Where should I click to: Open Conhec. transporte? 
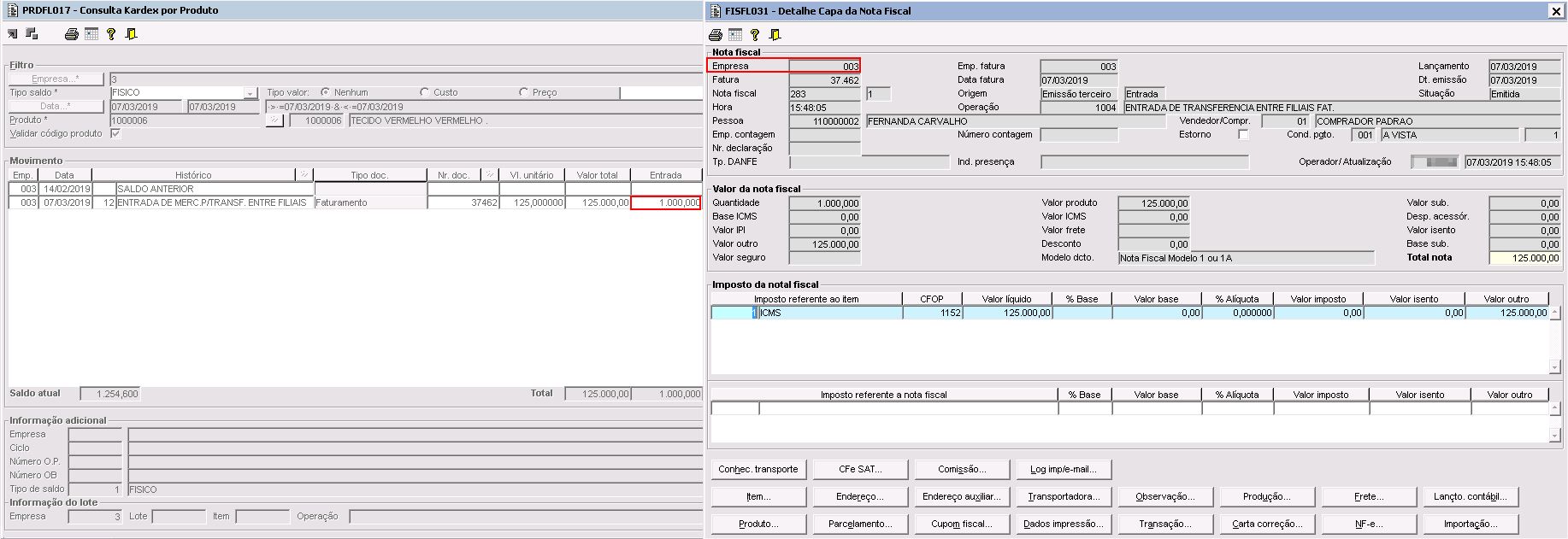[758, 469]
